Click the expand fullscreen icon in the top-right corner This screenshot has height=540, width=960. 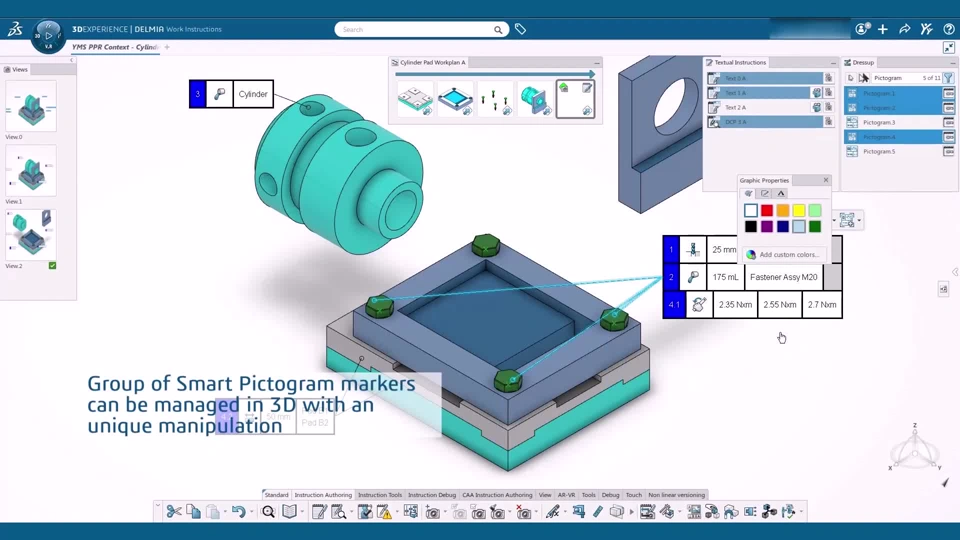tap(948, 47)
